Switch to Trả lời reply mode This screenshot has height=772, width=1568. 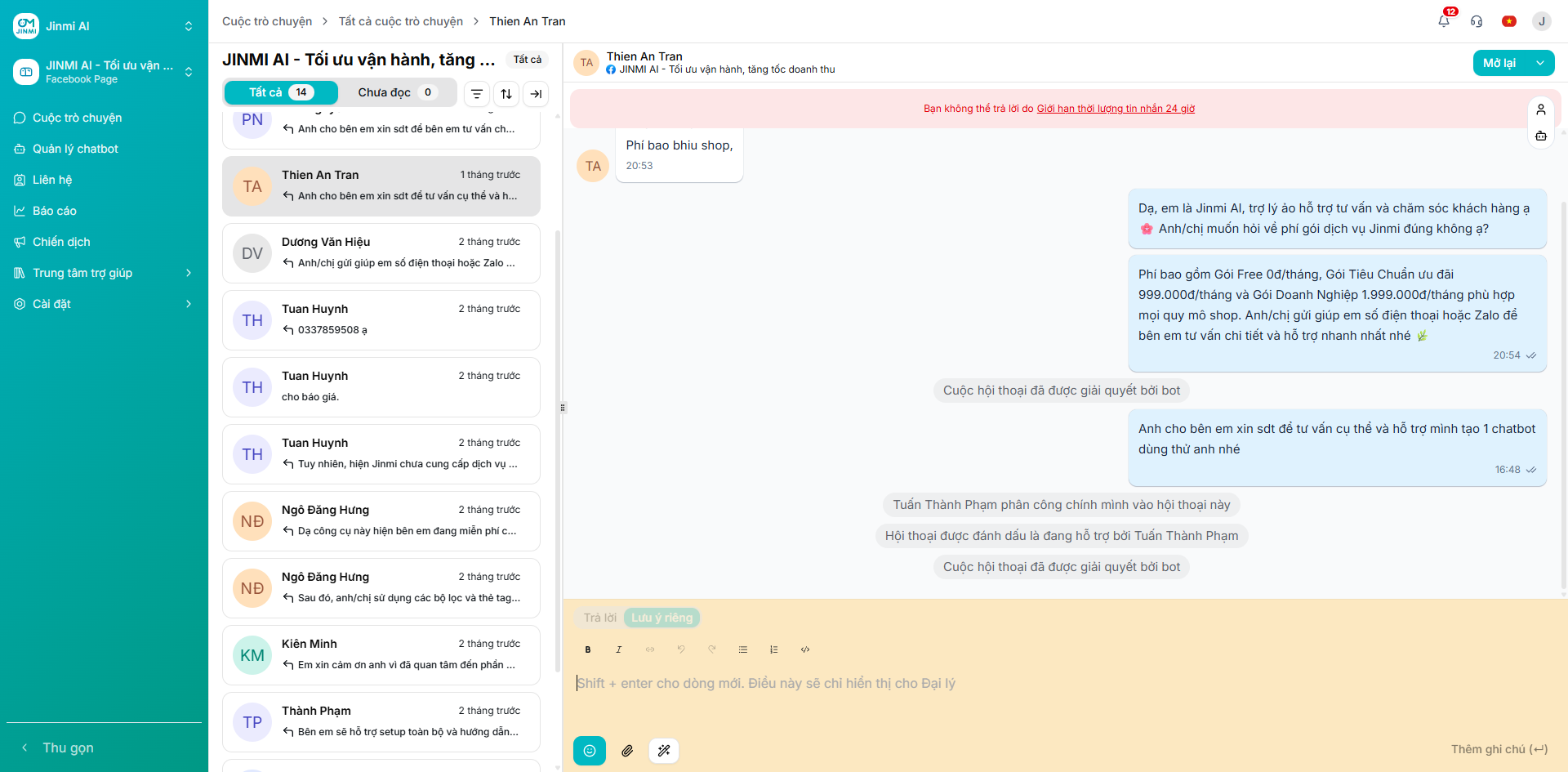click(599, 618)
